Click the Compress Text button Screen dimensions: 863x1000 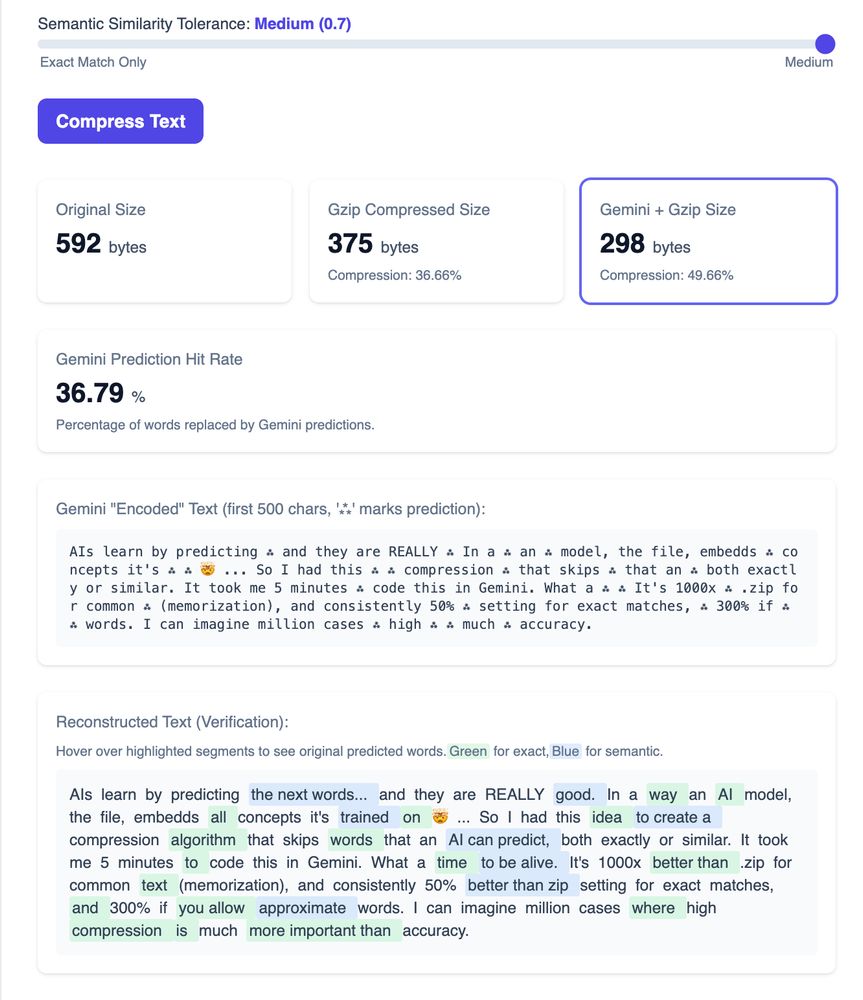(120, 121)
